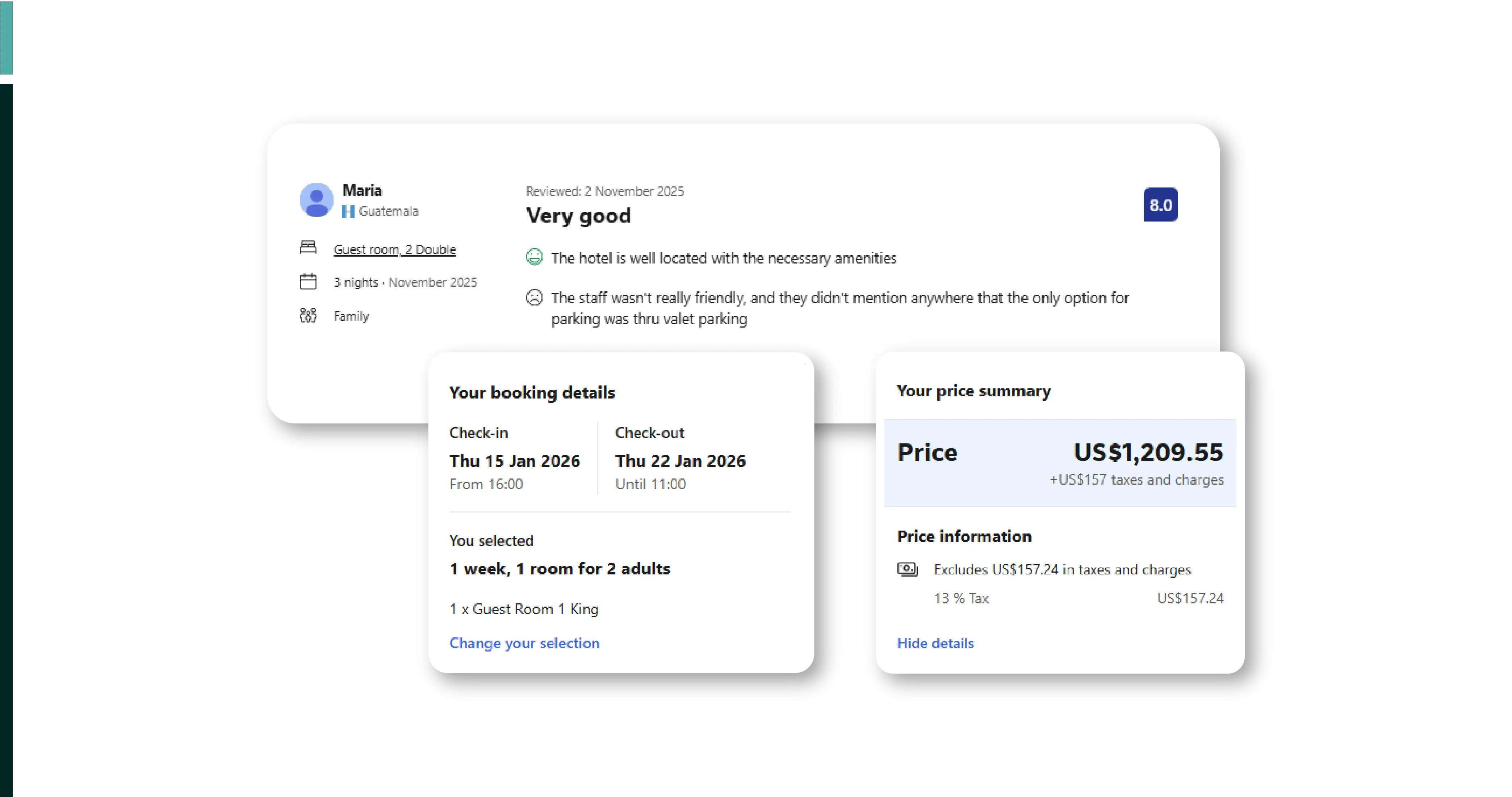Screen dimensions: 1512x797
Task: Click the calendar icon next to 3 nights
Action: (x=308, y=282)
